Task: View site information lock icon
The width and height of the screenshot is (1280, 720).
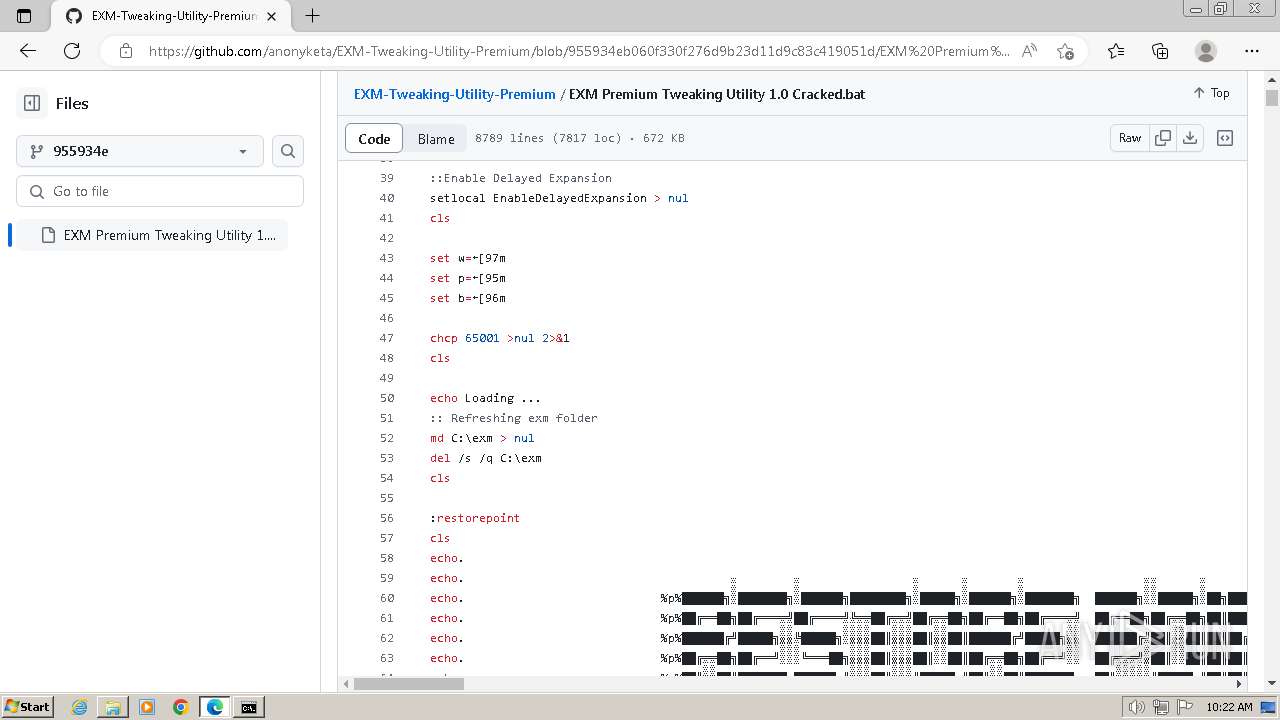Action: click(125, 51)
